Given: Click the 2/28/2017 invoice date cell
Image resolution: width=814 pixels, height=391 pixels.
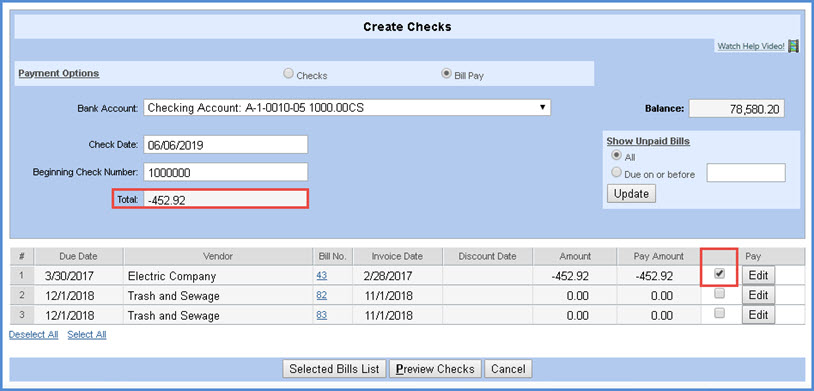Looking at the screenshot, I should point(397,276).
